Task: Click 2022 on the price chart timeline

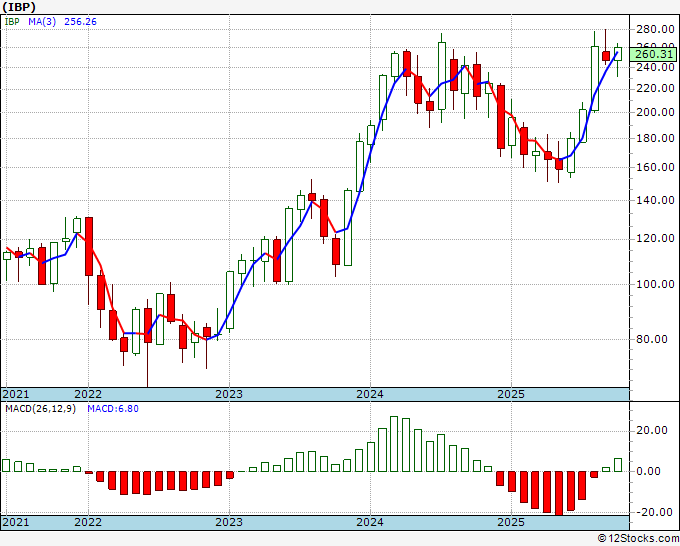Action: [x=88, y=394]
